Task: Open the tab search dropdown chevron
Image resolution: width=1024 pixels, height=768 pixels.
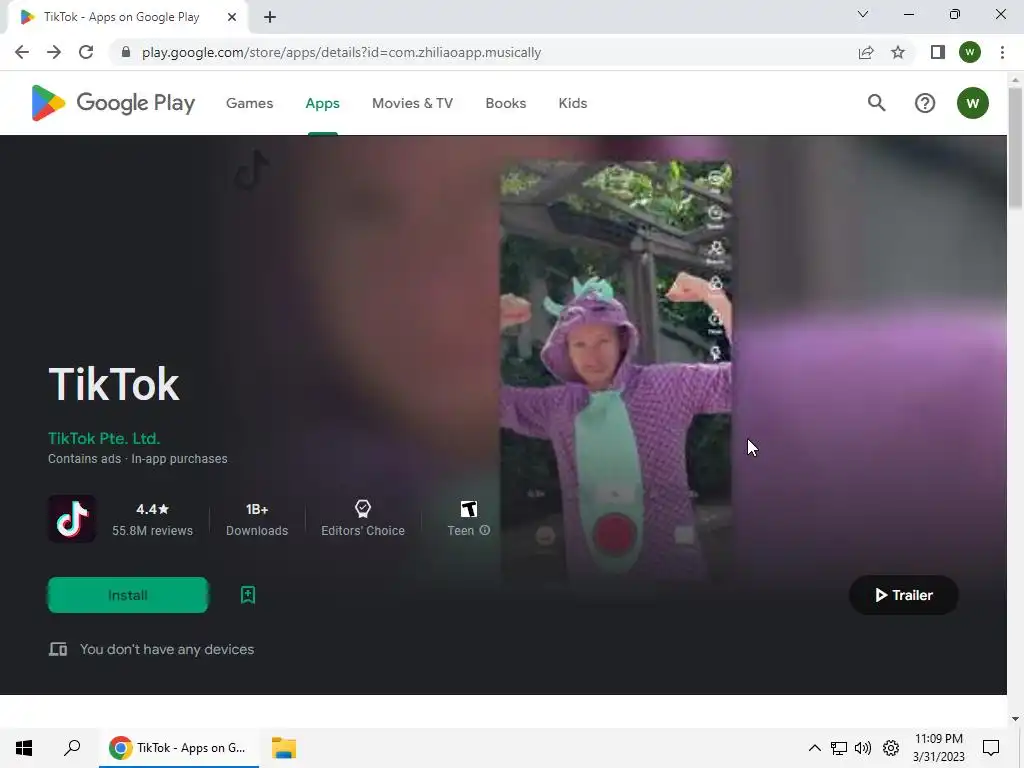Action: click(x=863, y=14)
